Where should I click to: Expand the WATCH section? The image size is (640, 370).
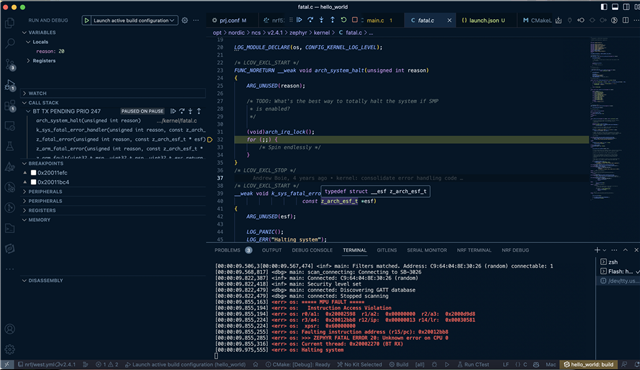pos(113,93)
